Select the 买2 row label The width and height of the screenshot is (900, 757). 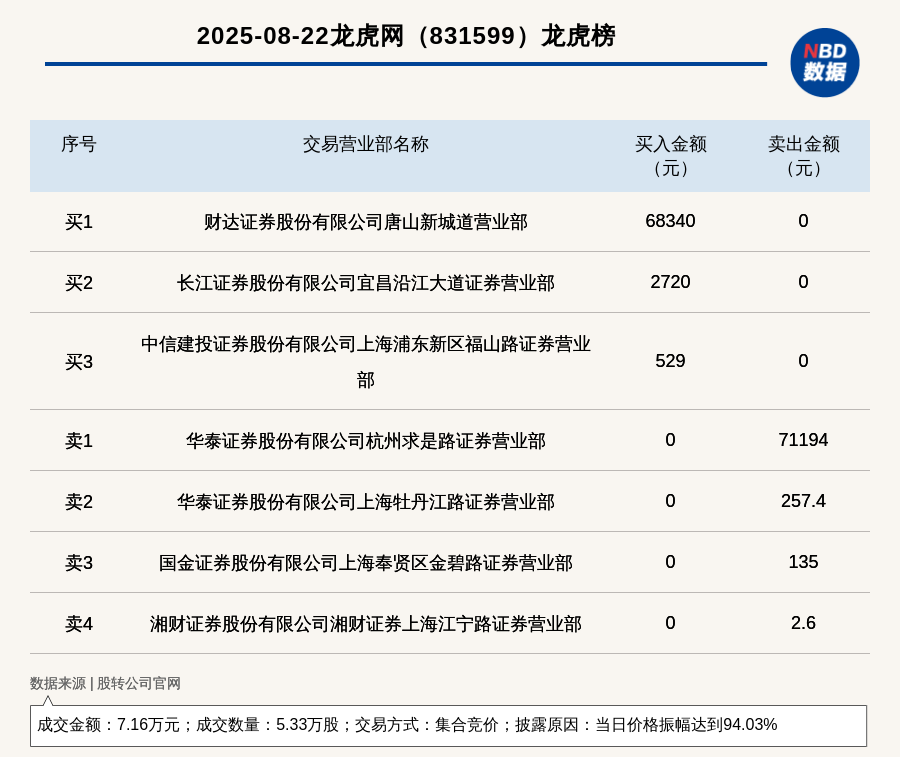point(79,282)
